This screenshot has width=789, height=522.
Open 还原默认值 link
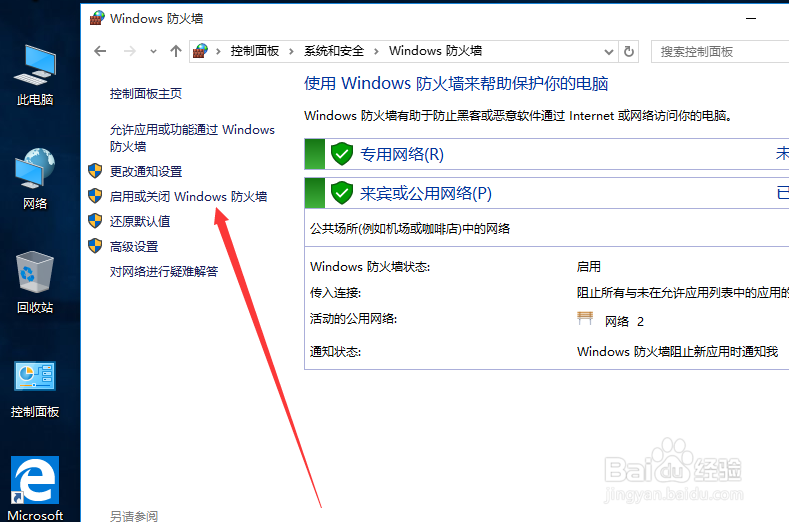[140, 221]
